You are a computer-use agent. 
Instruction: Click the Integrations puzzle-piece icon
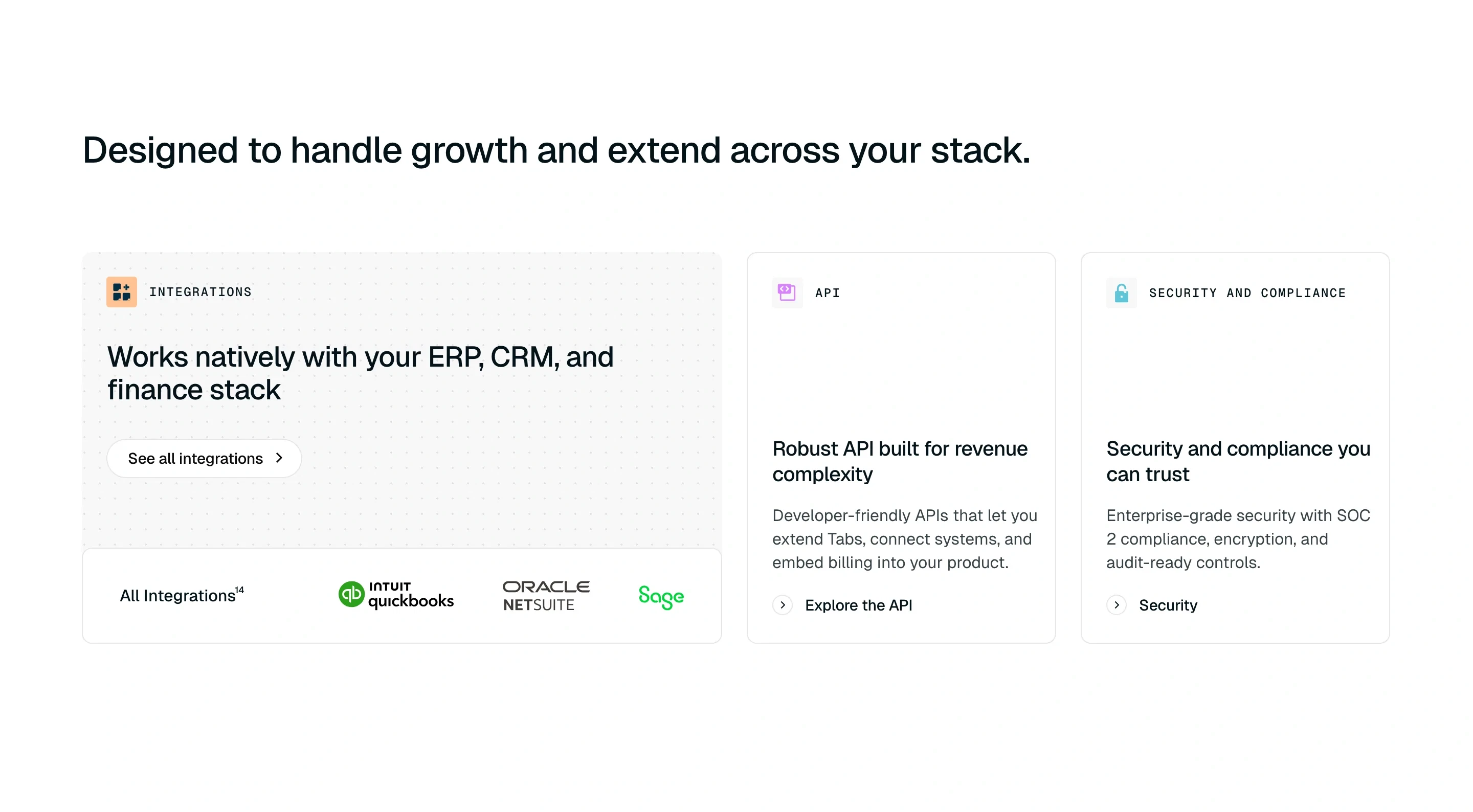[121, 291]
